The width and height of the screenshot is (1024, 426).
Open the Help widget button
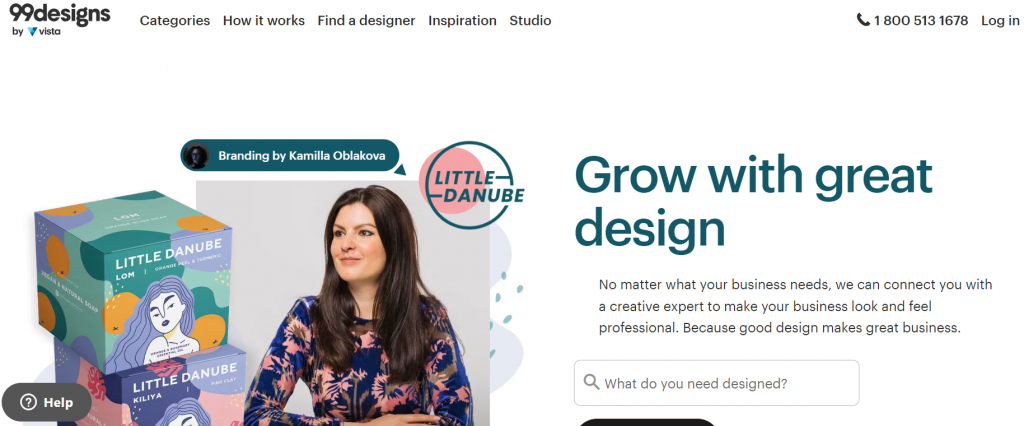(x=46, y=402)
